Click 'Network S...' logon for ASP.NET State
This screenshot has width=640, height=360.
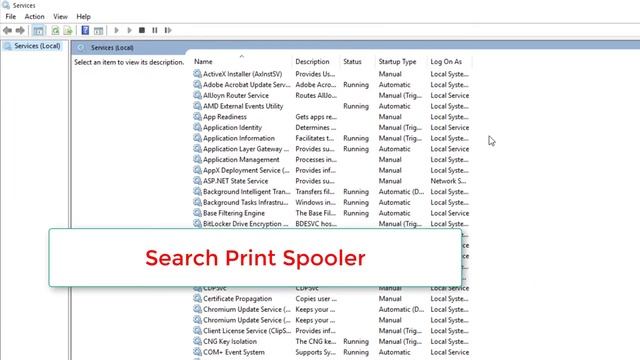448,181
